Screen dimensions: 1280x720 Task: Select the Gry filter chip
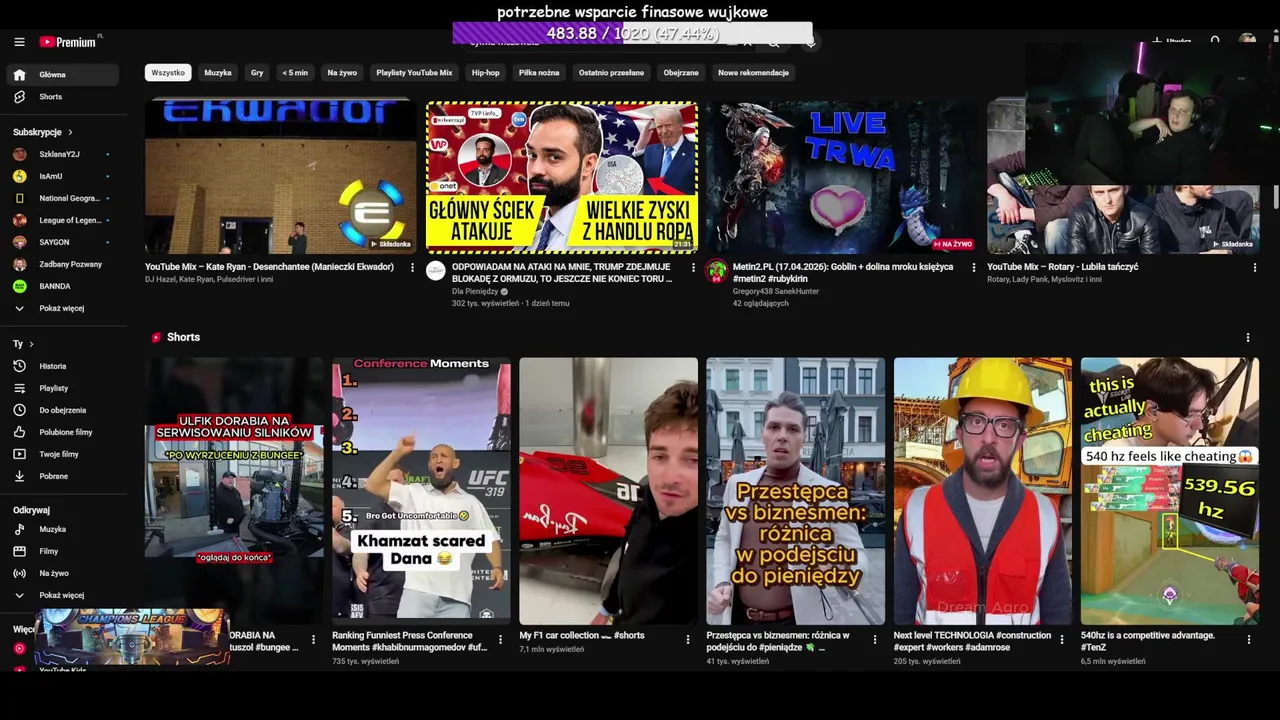pos(257,73)
